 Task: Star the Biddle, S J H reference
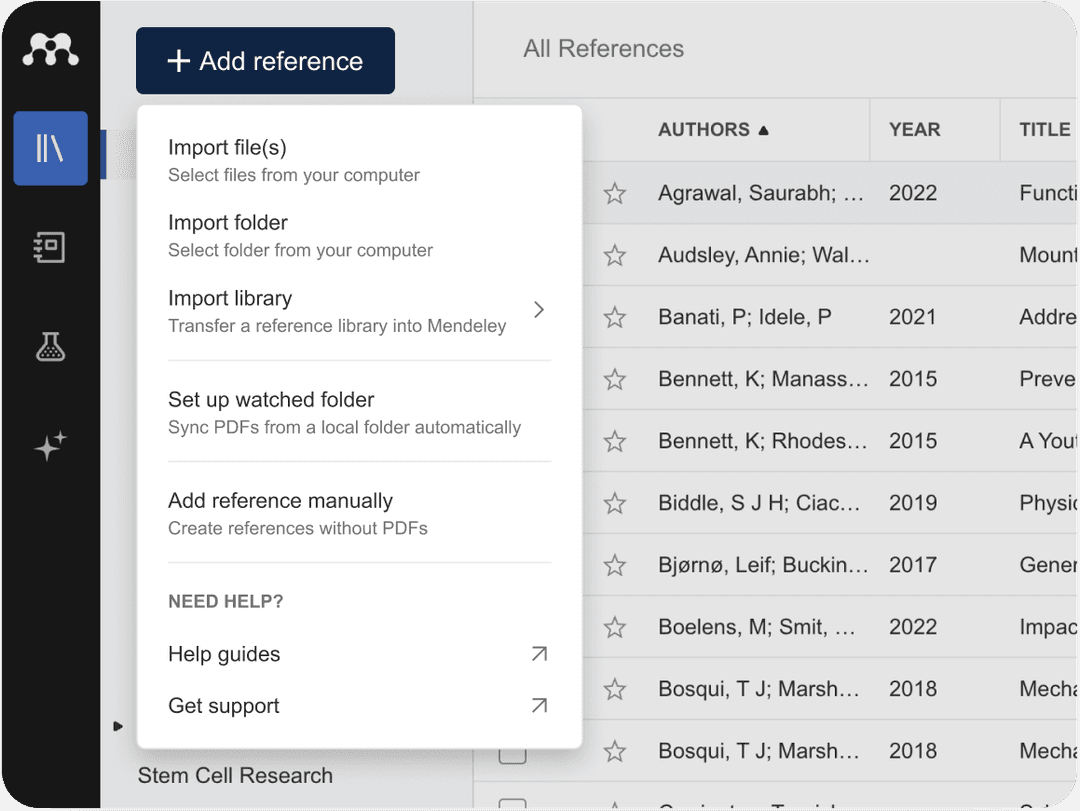coord(614,504)
